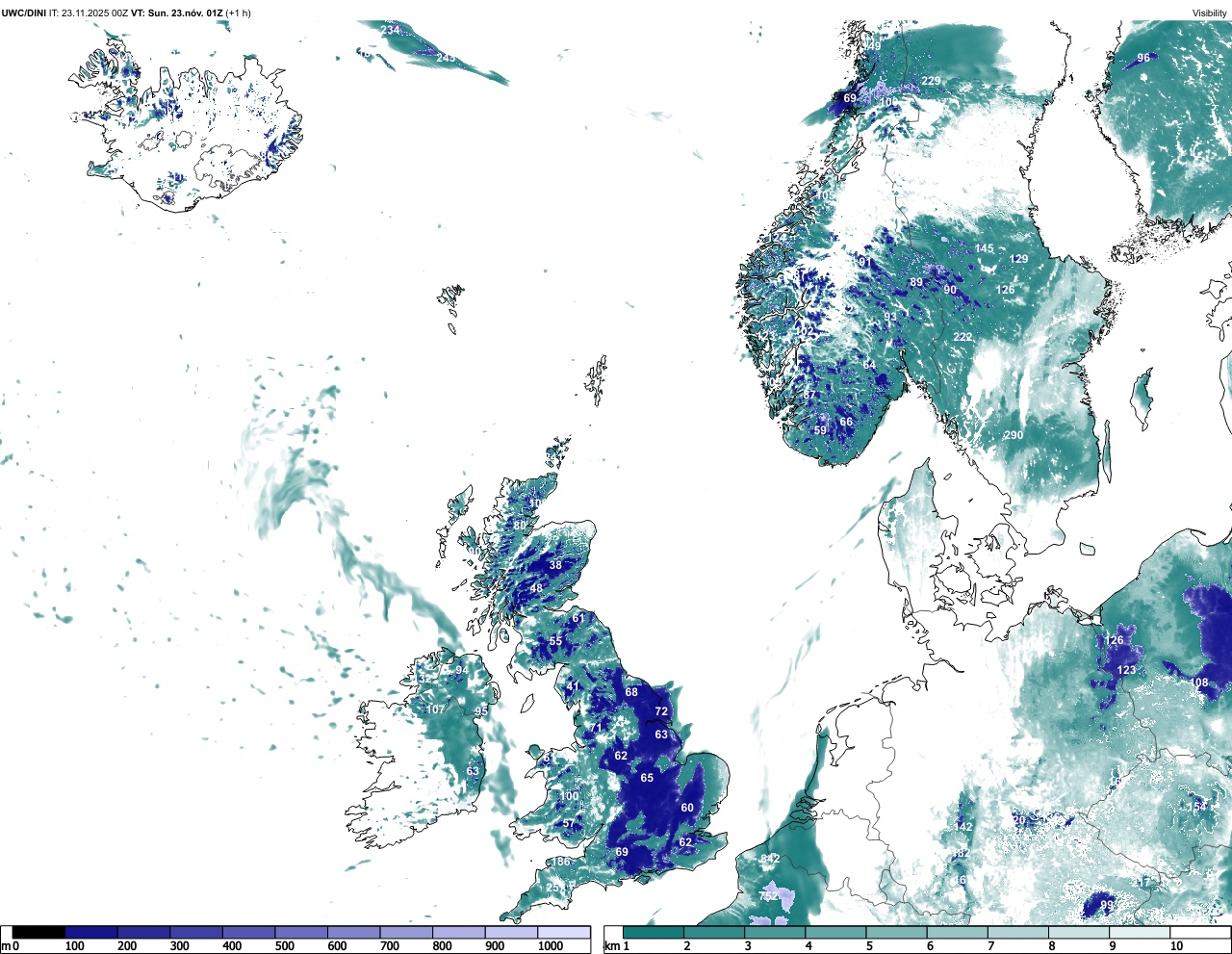Click the 'm' unit label on the left legend
Image resolution: width=1232 pixels, height=954 pixels.
(5, 947)
